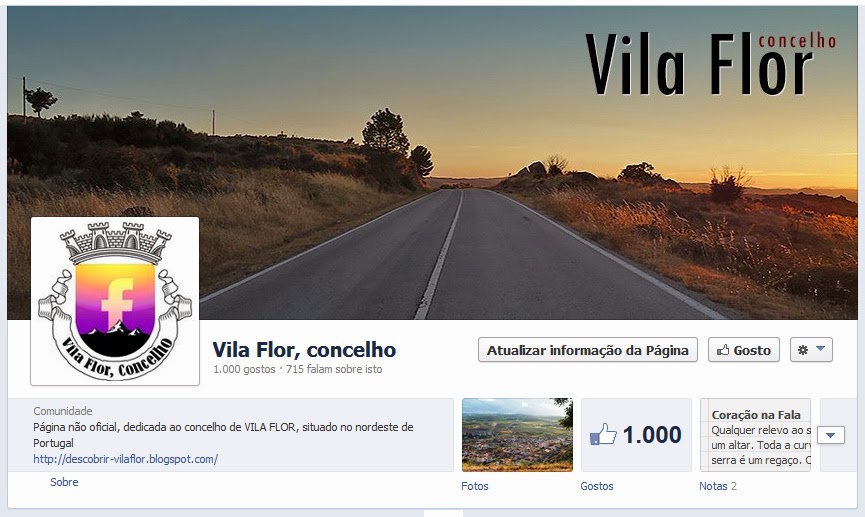
Task: Click the thumbs-up icon in Gosto button
Action: point(723,350)
